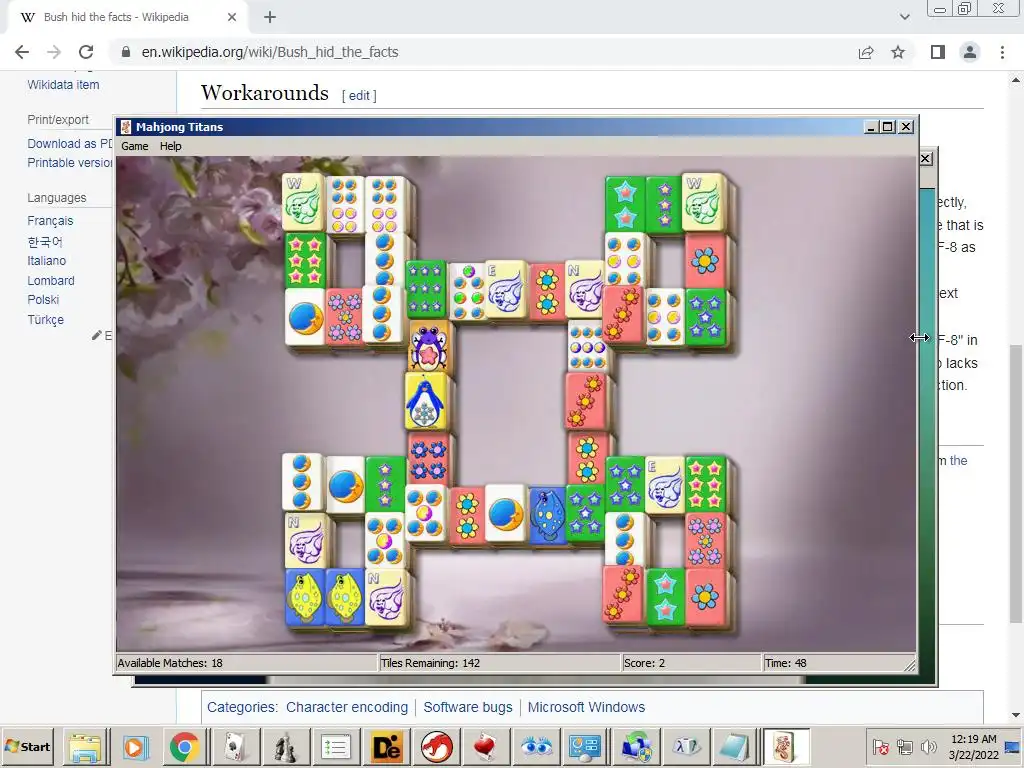The height and width of the screenshot is (768, 1024).
Task: Click the Mahjong window resize grip
Action: (x=910, y=665)
